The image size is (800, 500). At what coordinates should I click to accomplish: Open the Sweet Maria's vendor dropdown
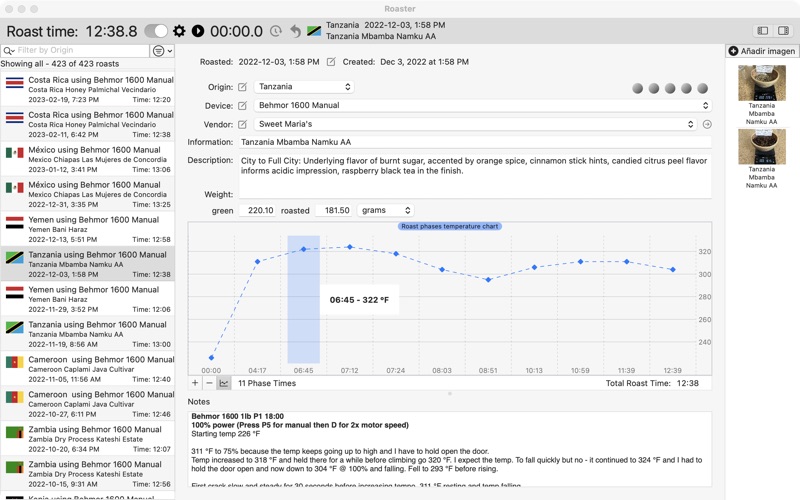pyautogui.click(x=475, y=124)
